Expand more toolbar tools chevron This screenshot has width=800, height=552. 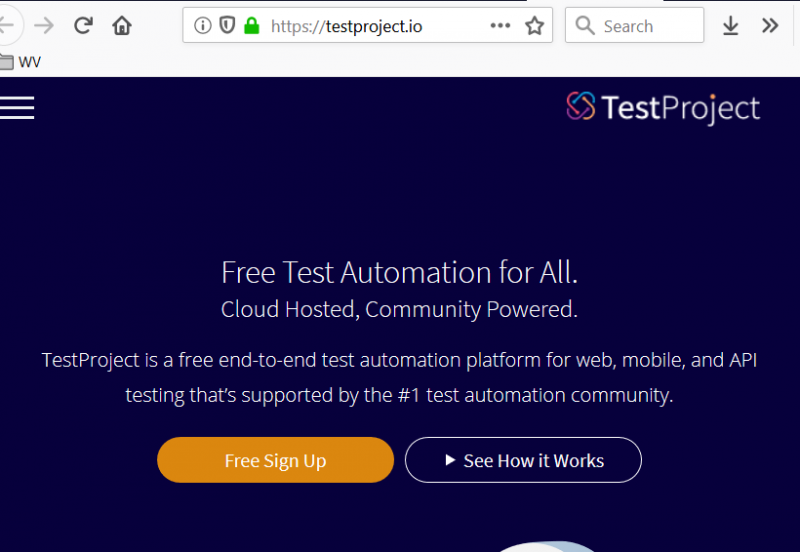click(x=770, y=26)
